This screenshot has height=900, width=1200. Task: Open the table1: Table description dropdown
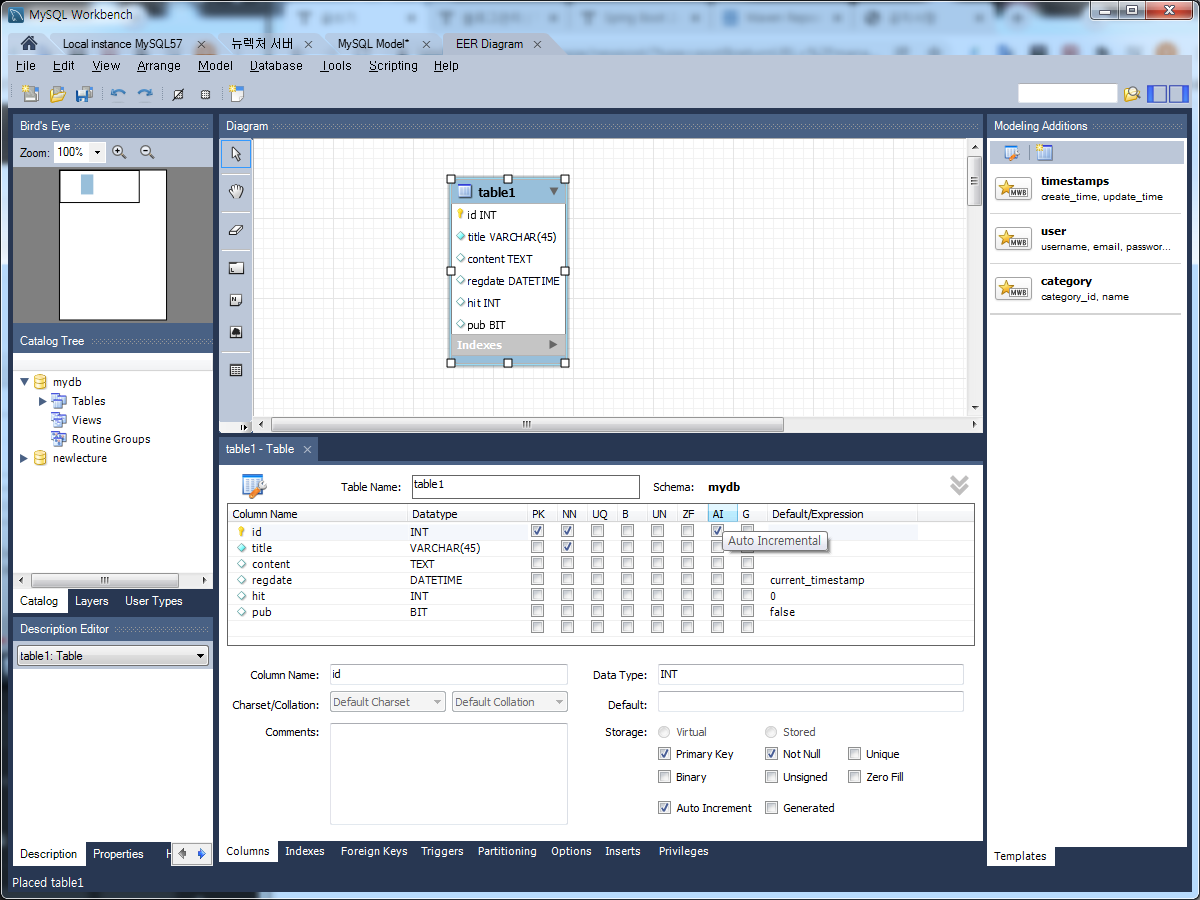[x=113, y=656]
